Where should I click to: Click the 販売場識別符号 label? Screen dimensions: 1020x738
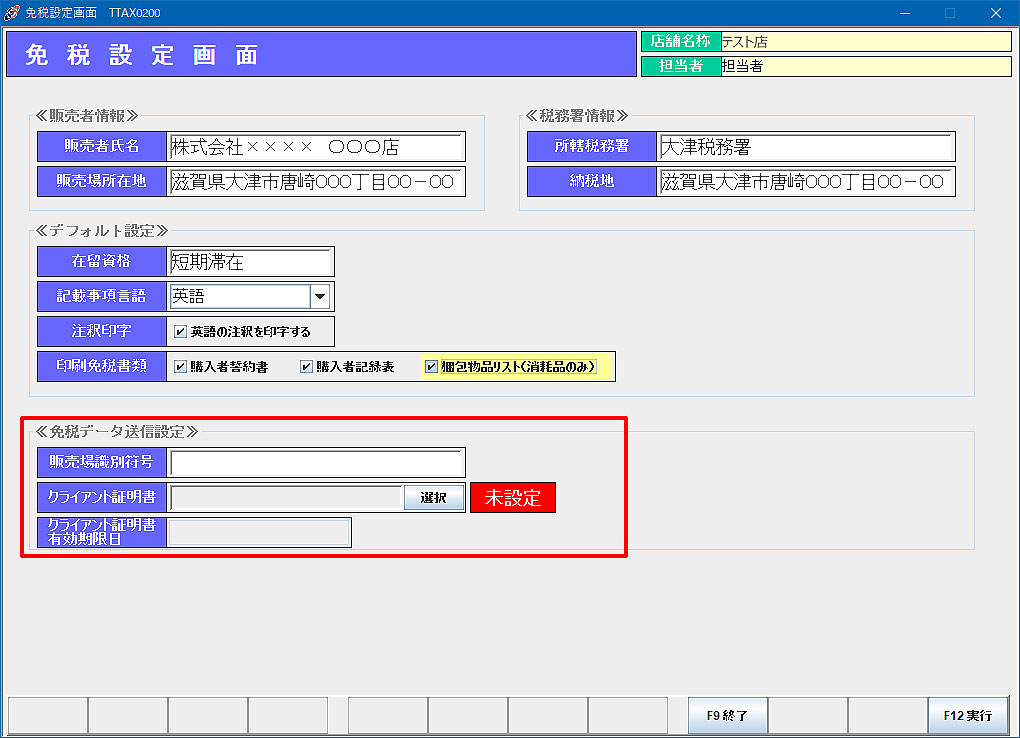point(102,463)
